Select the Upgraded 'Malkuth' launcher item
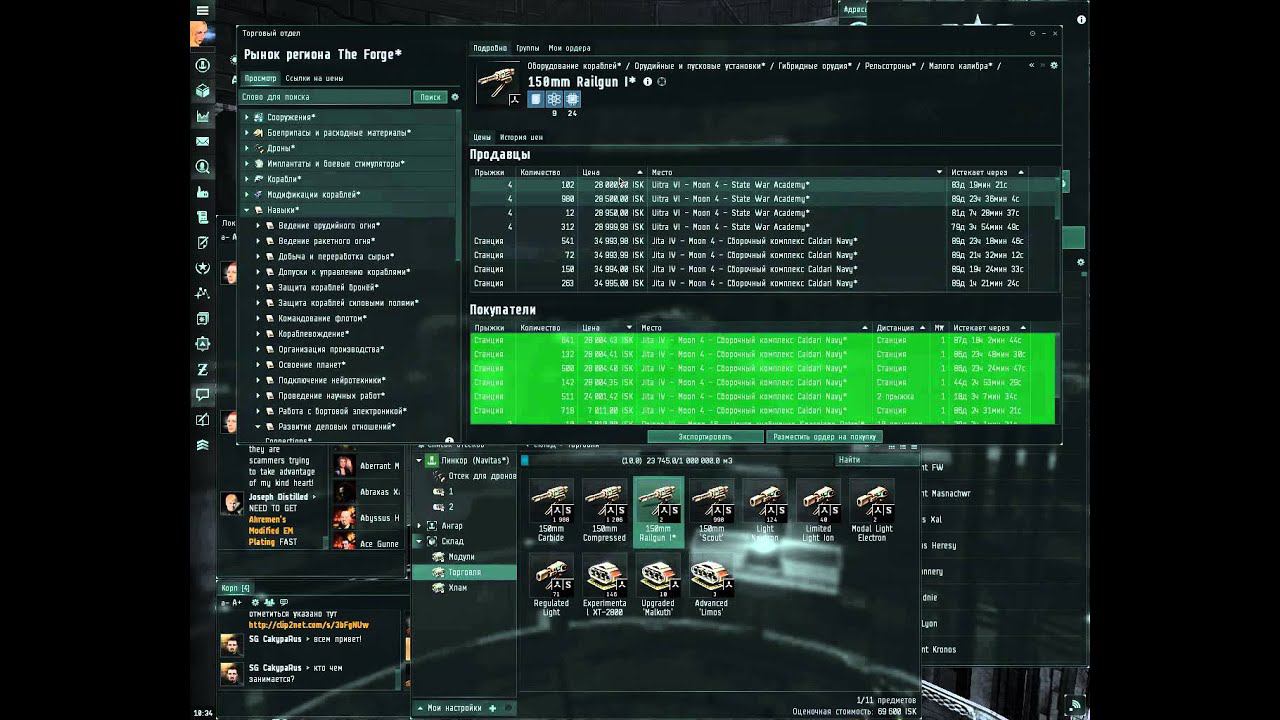This screenshot has width=1280, height=720. 658,586
